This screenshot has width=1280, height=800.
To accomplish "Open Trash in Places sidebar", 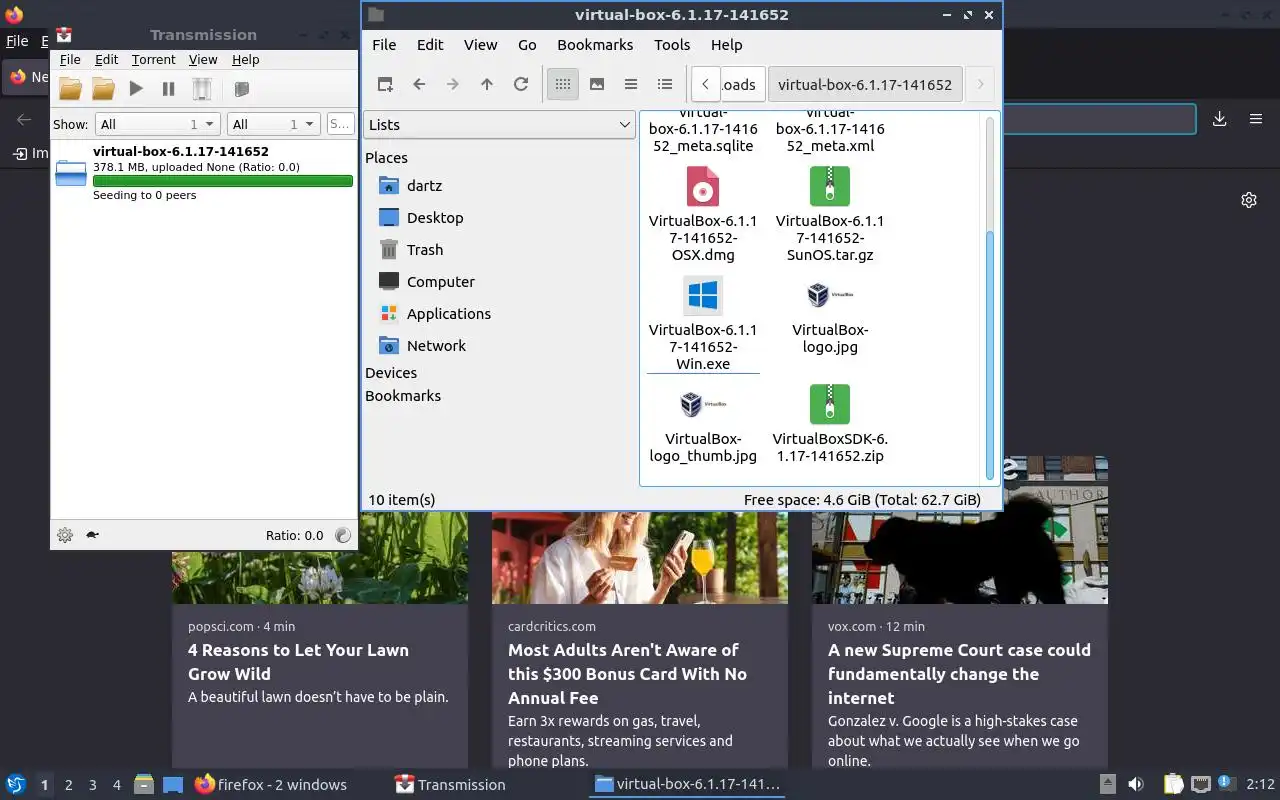I will click(425, 250).
